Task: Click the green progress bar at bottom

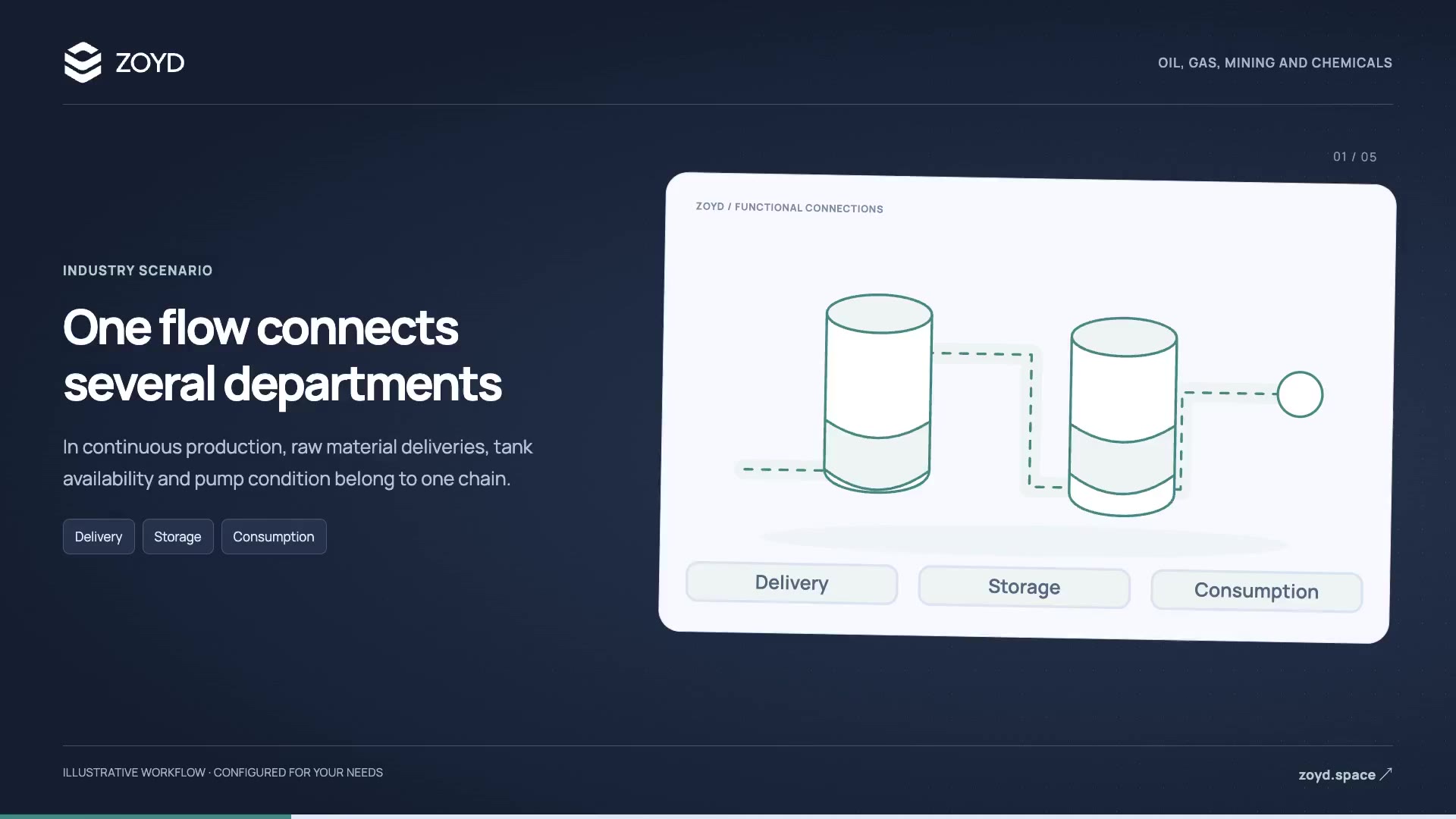Action: [146, 817]
